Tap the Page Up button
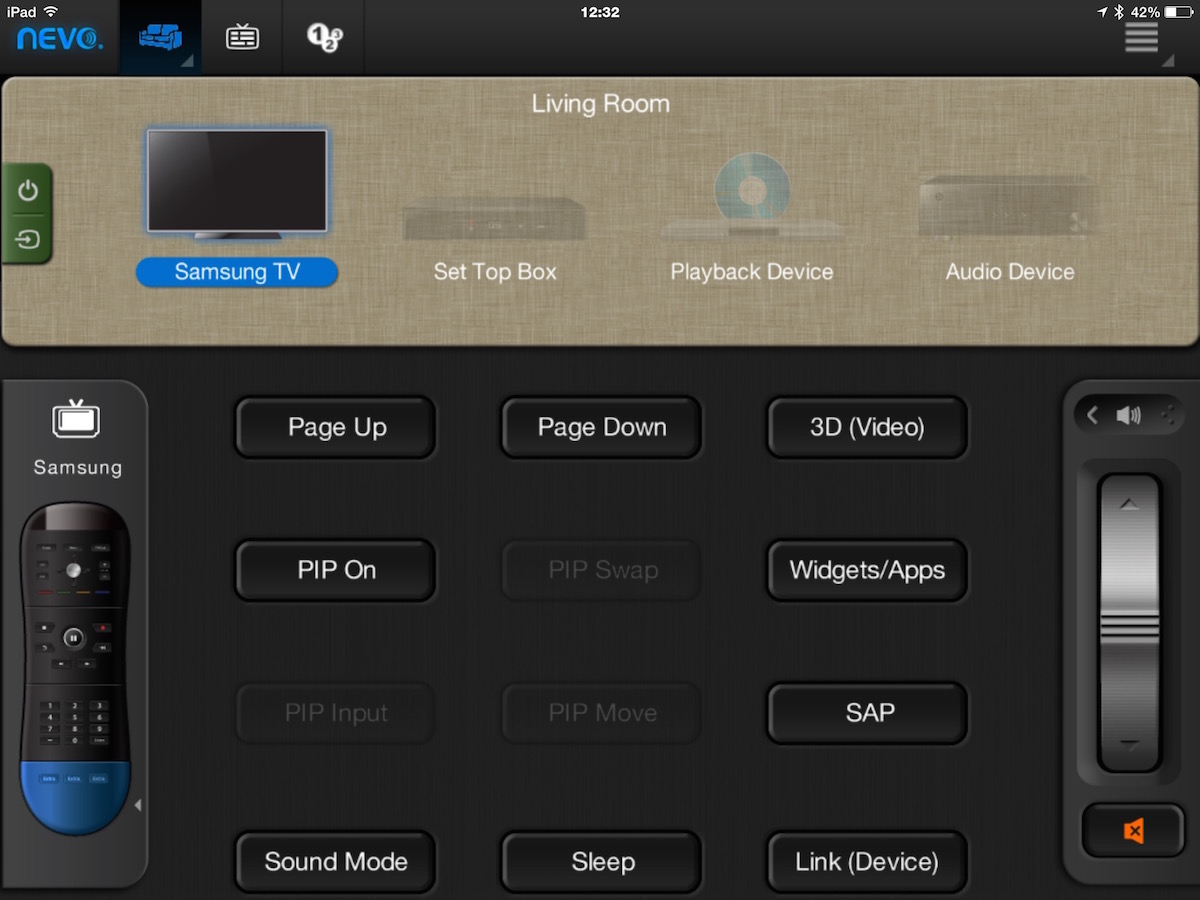This screenshot has height=900, width=1200. (336, 428)
